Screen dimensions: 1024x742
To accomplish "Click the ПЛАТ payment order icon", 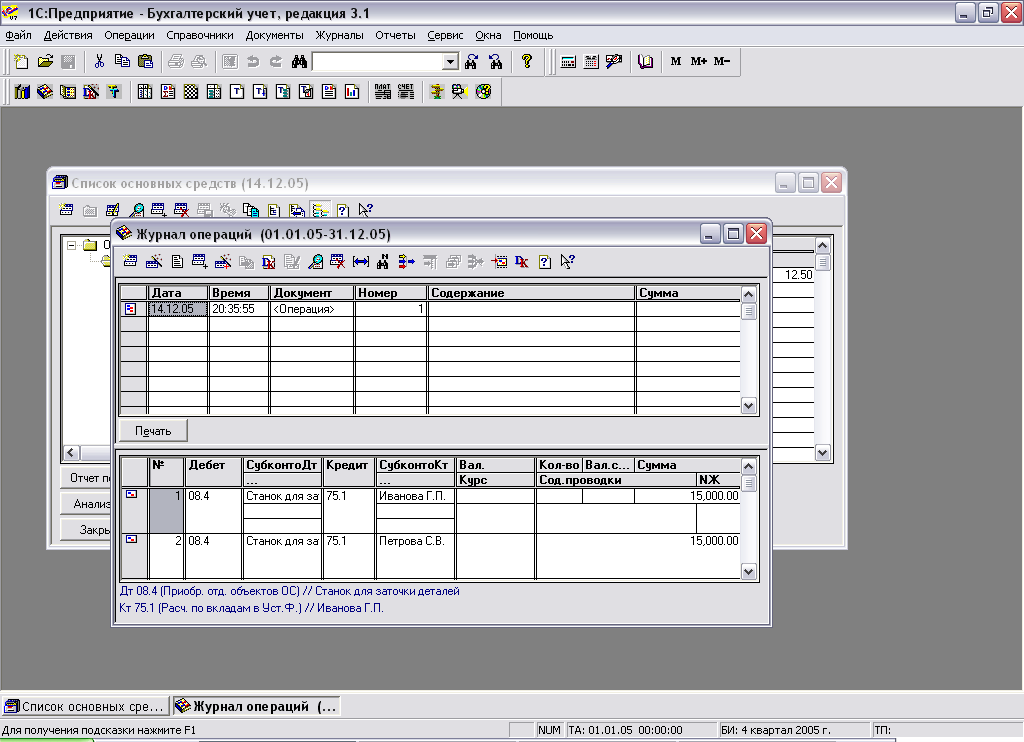I will pyautogui.click(x=383, y=92).
